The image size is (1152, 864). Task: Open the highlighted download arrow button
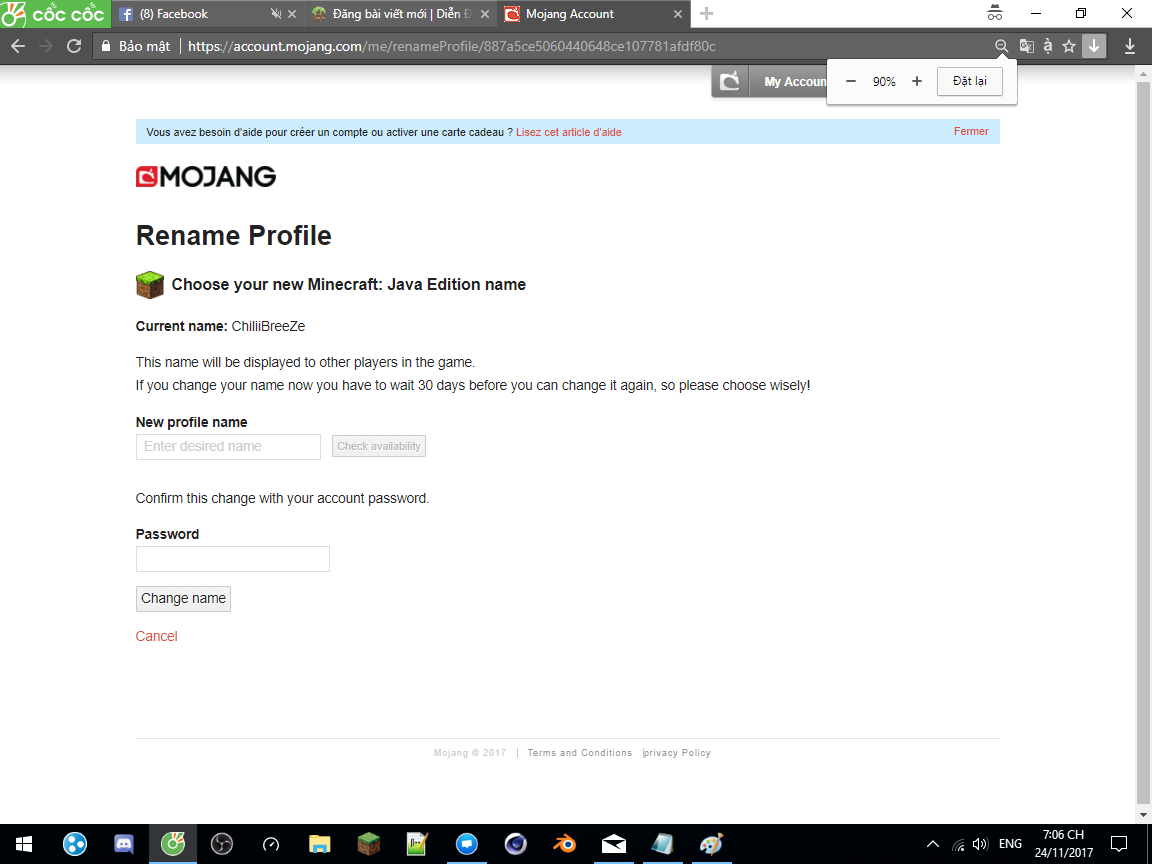point(1094,46)
